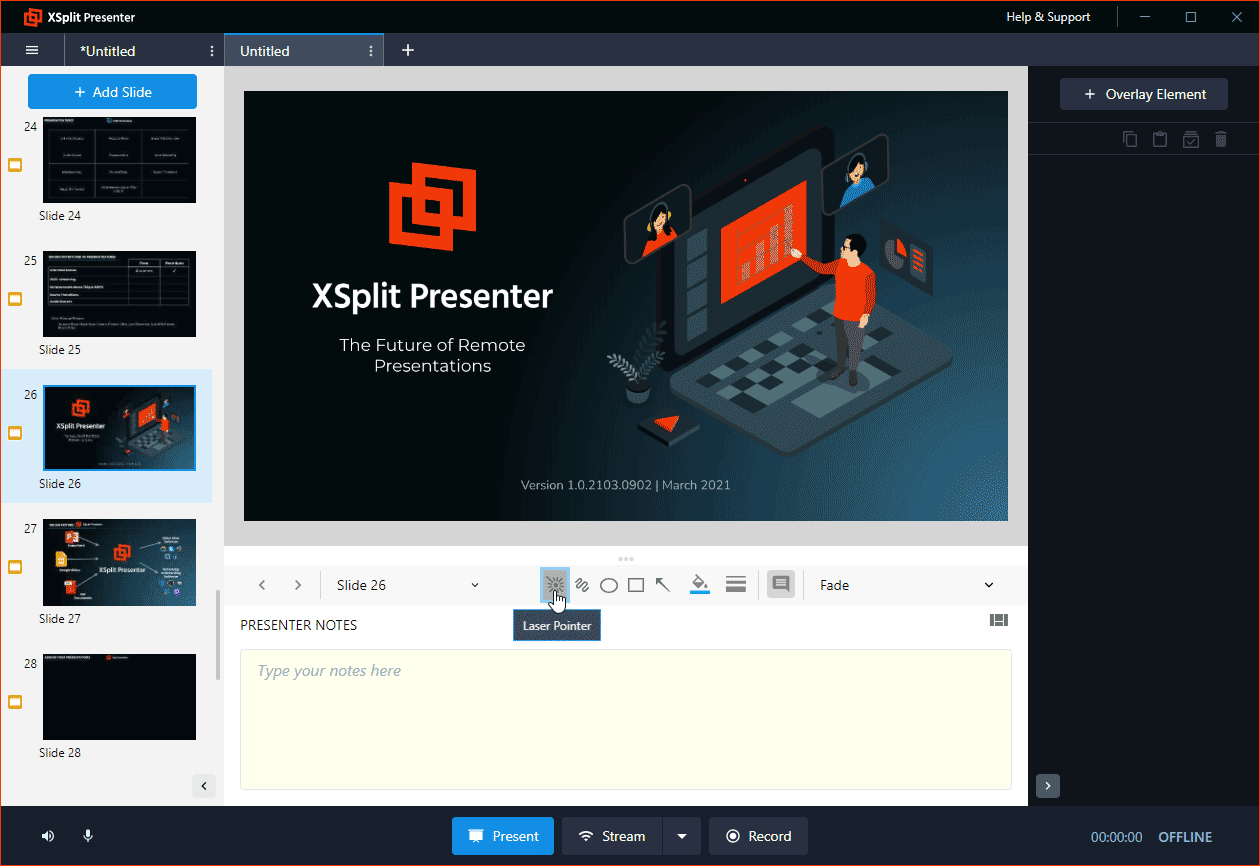Select the arrow drawing tool
Screen dimensions: 1260x866
[x=663, y=585]
